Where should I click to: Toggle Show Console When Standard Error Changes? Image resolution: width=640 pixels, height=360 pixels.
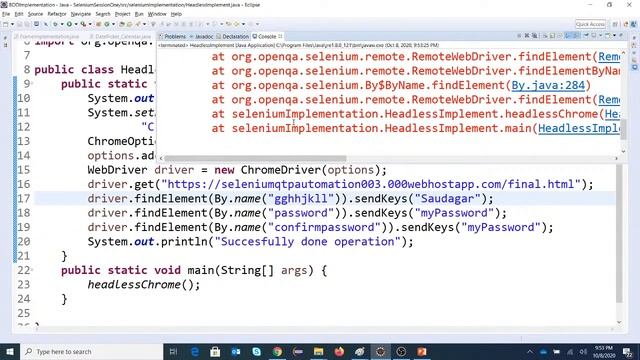[576, 36]
